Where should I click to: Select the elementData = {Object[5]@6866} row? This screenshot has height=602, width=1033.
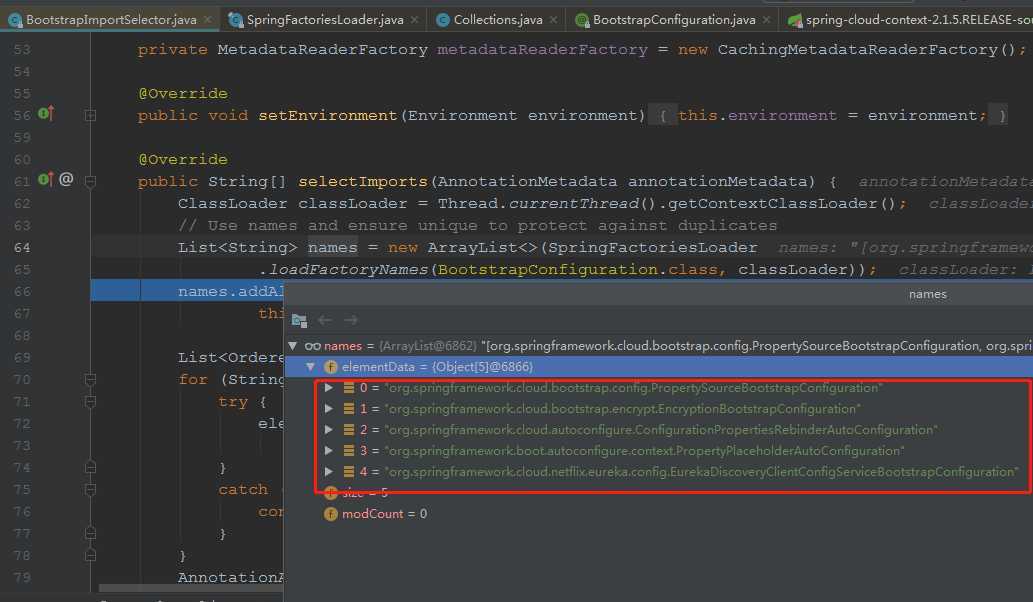coord(658,367)
